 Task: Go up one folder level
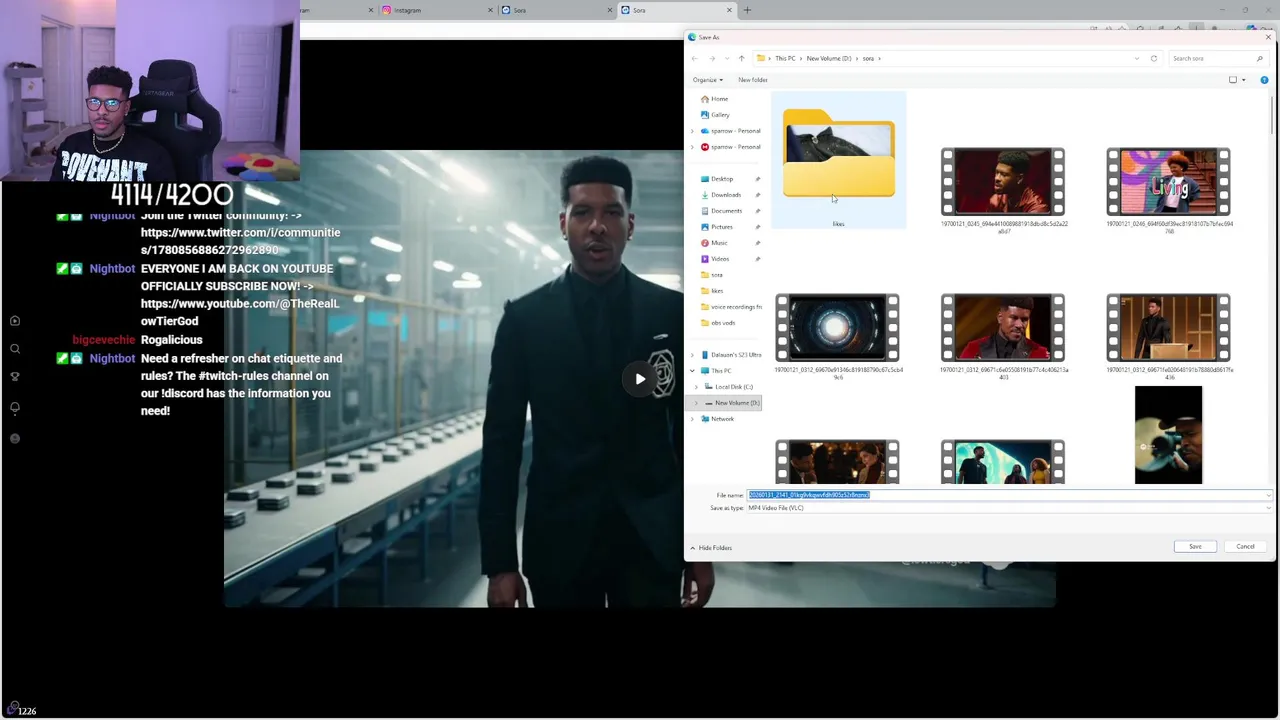coord(741,58)
